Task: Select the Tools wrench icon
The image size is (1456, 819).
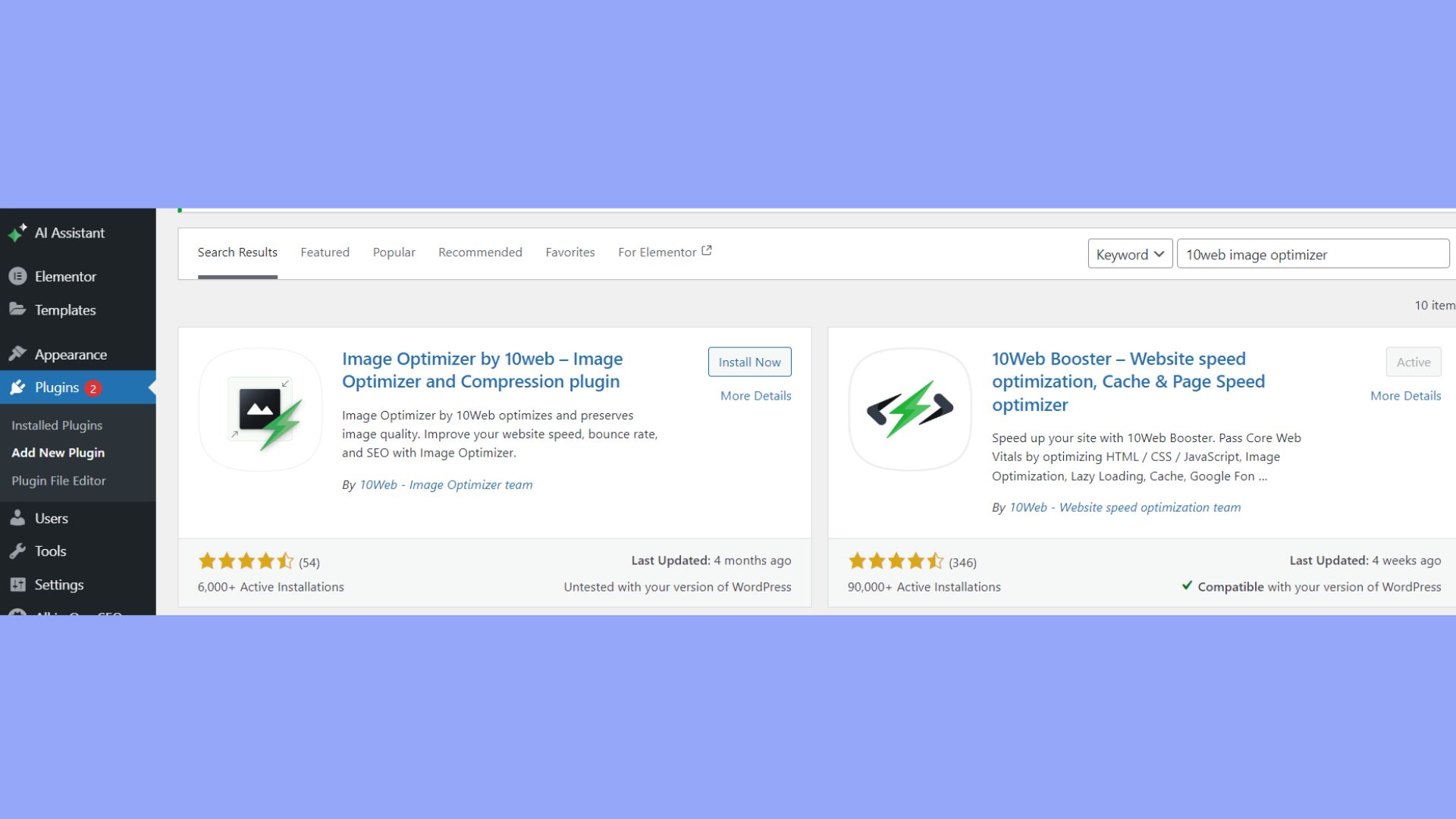Action: pos(18,551)
